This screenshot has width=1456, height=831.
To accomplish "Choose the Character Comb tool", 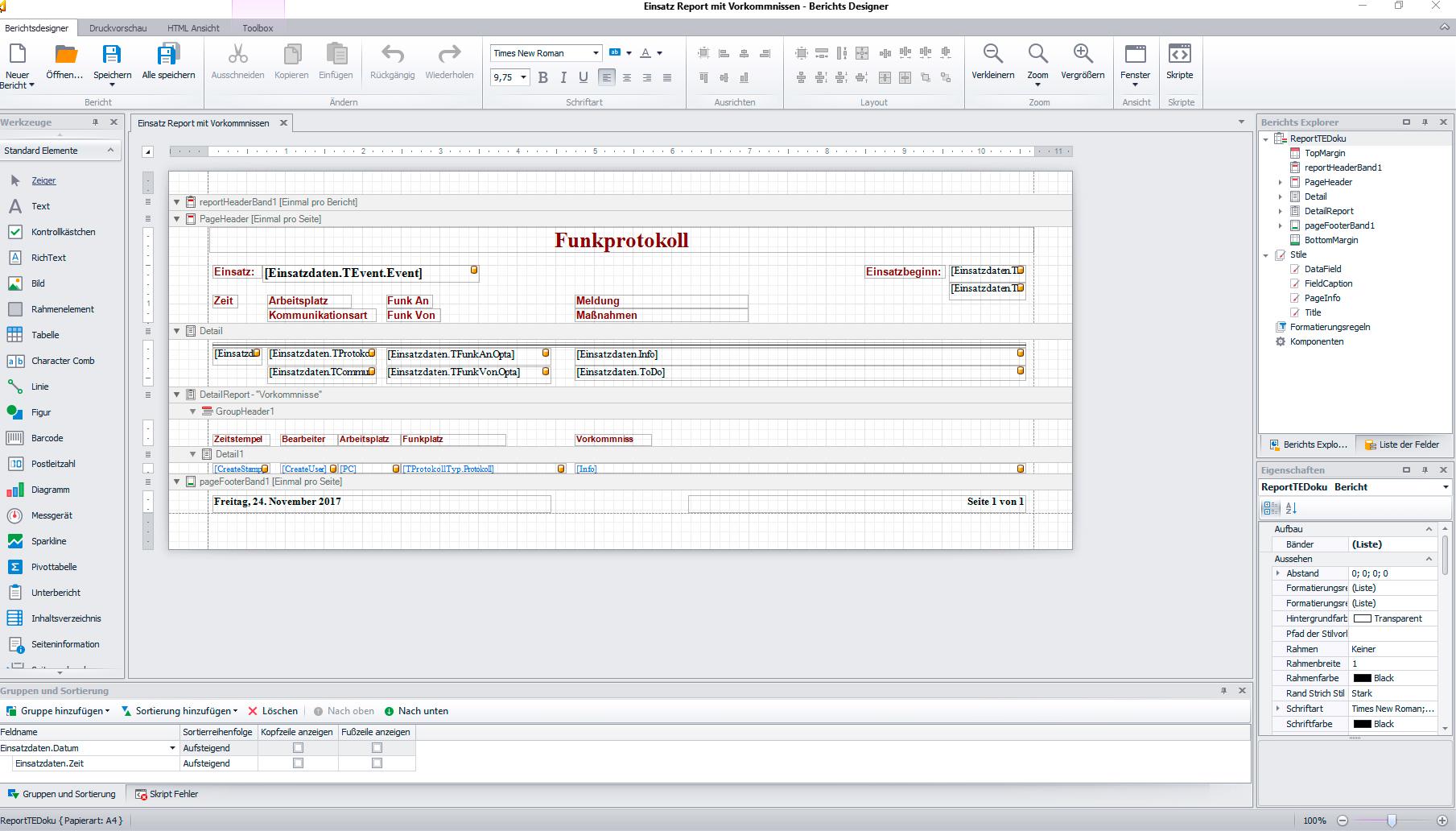I will pos(62,361).
